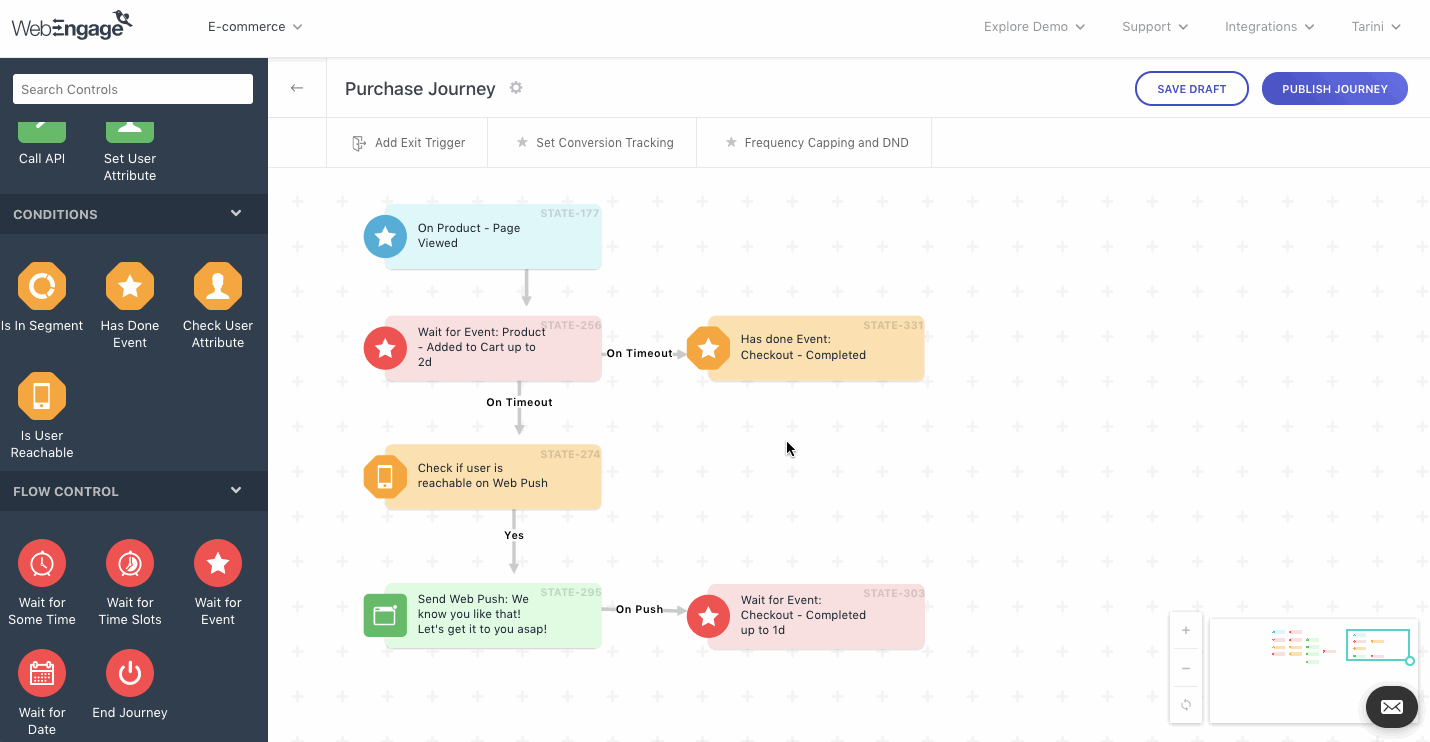Click the minimap journey overview

[1312, 670]
